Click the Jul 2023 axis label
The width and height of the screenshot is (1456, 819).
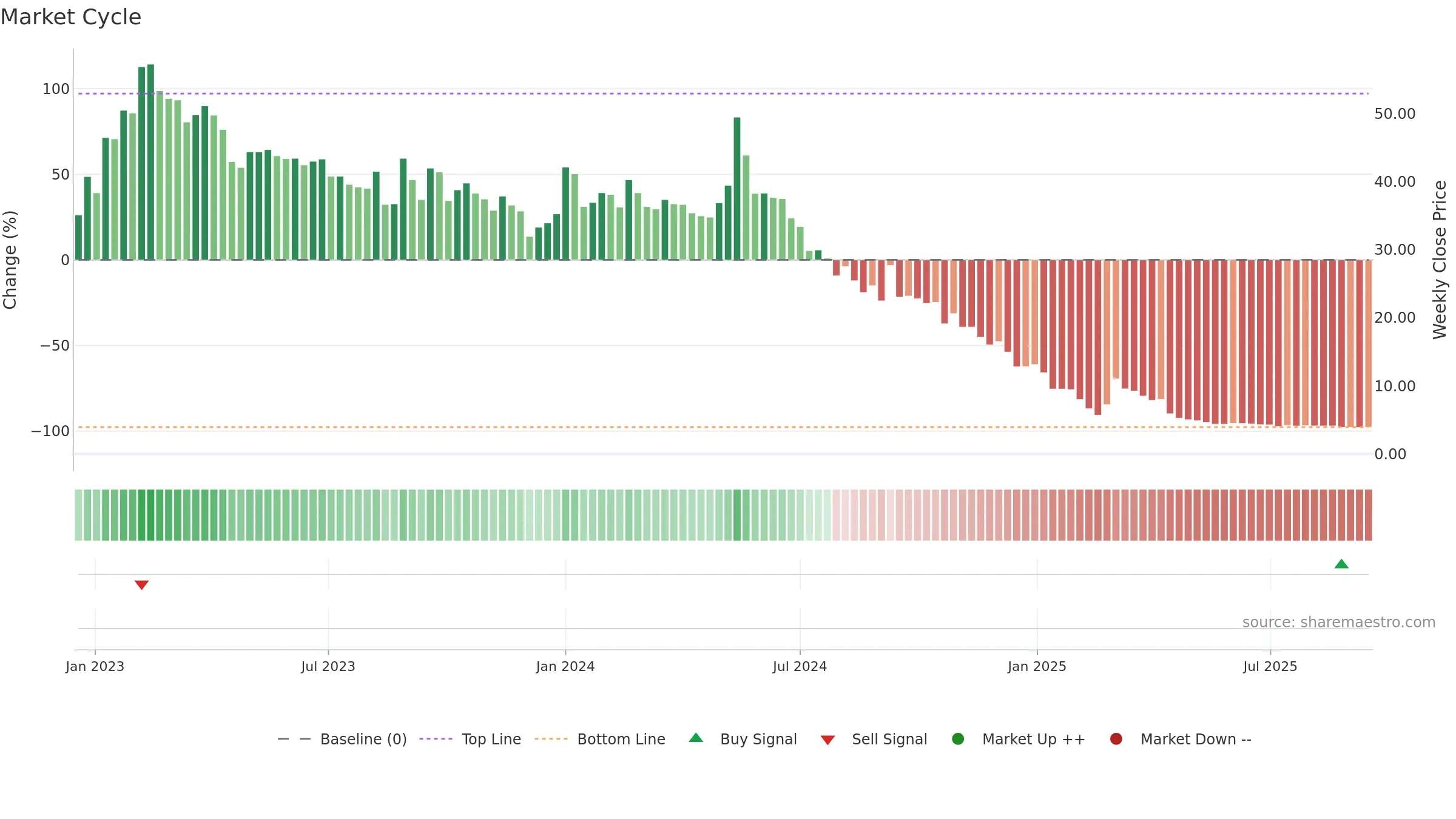328,667
